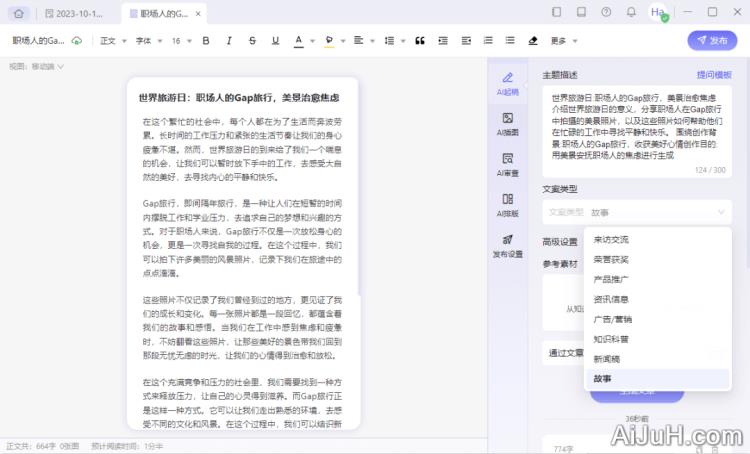Open the 提问模板 link
Viewport: 750px width, 454px height.
click(713, 75)
